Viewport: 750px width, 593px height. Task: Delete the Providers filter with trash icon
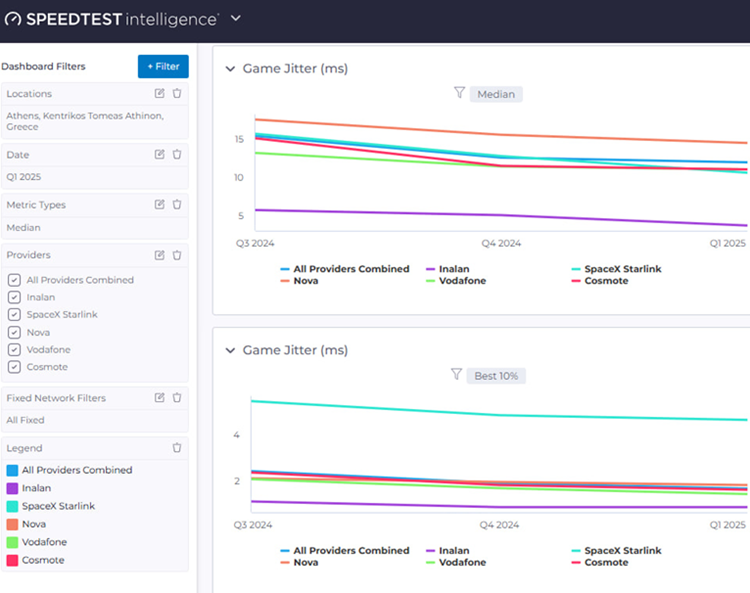point(177,255)
